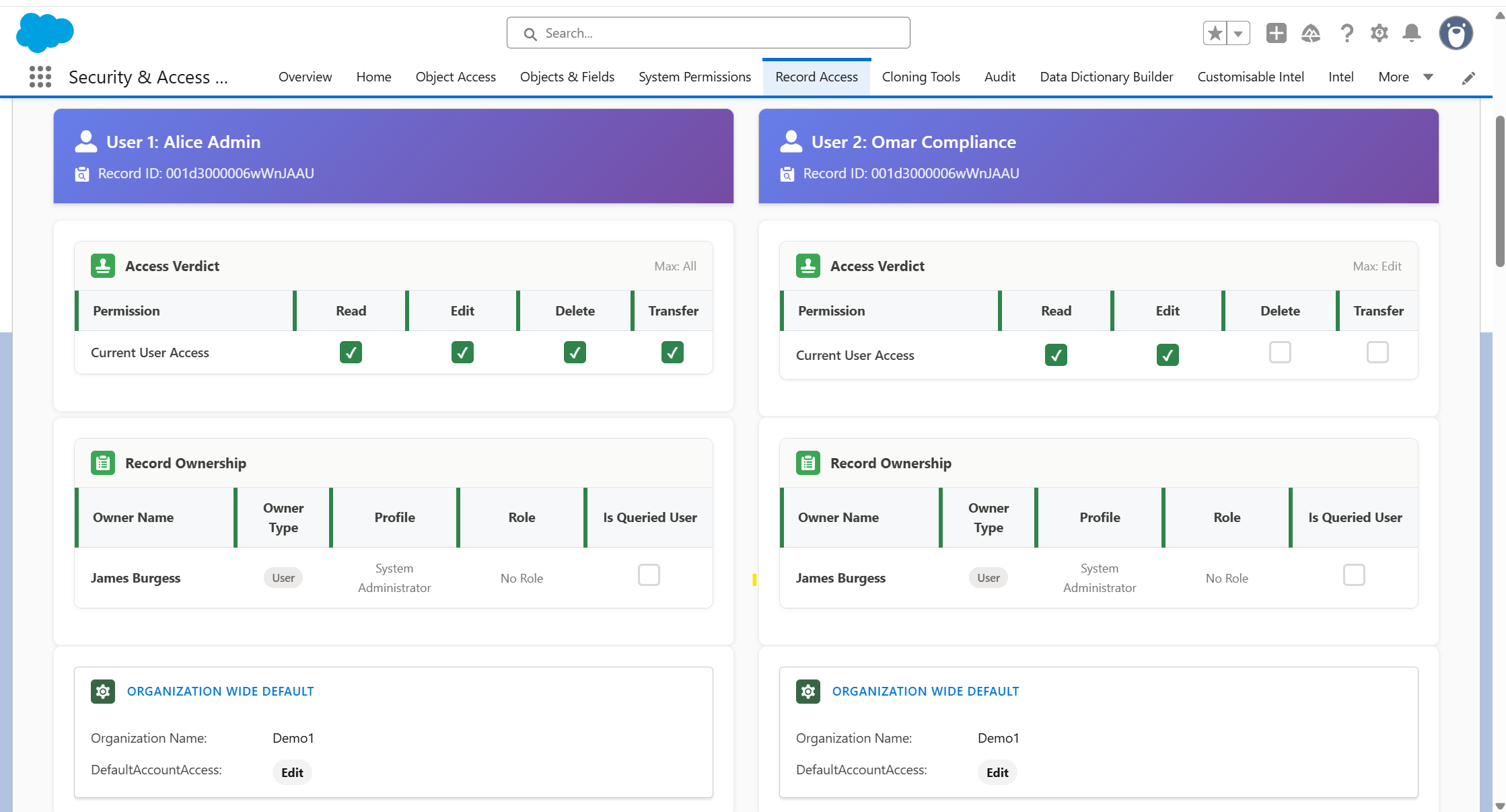Open the Trailhead guidance icon
The image size is (1506, 812).
pyautogui.click(x=1311, y=33)
